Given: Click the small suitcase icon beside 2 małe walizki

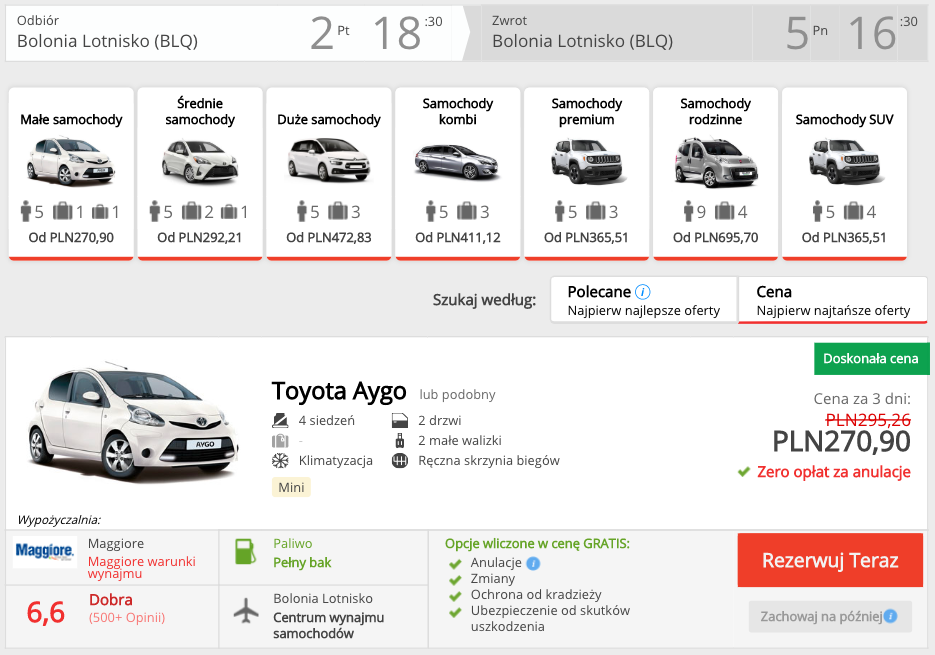Looking at the screenshot, I should click(x=400, y=441).
